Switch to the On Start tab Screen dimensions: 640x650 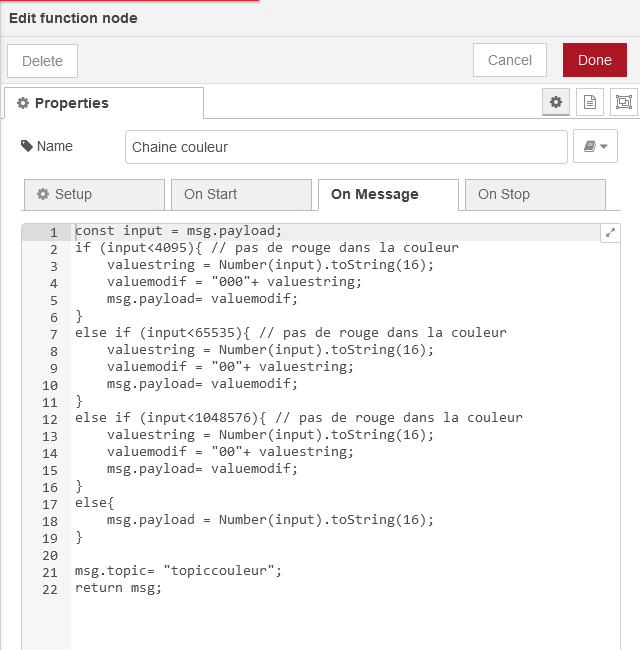241,194
